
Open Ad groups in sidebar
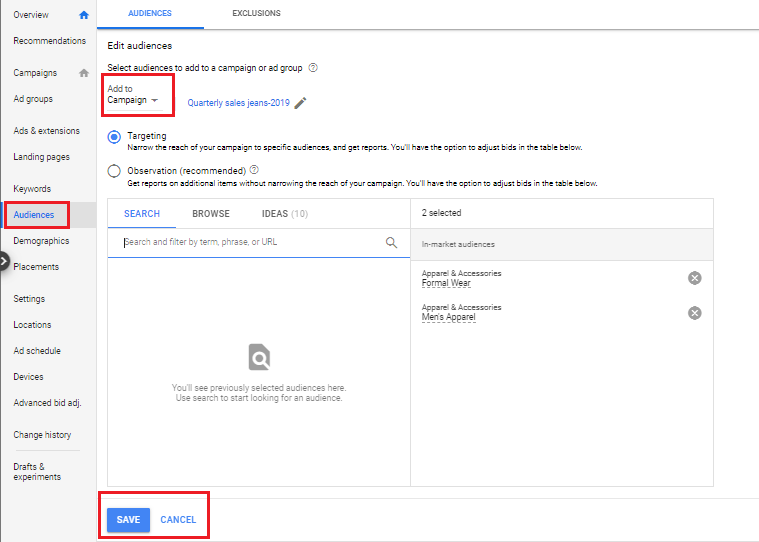click(x=33, y=99)
